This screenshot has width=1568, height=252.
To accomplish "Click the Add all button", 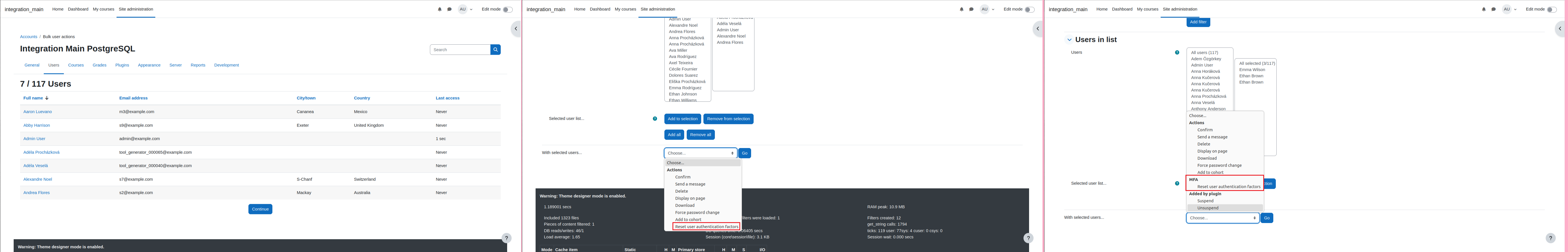I will point(674,135).
